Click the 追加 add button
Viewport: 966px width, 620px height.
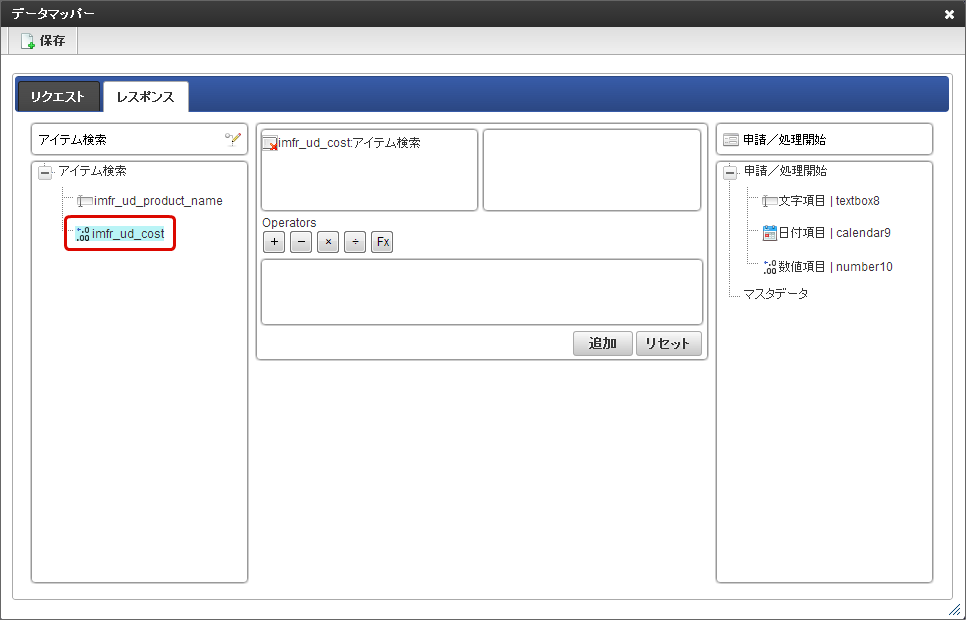(x=603, y=343)
